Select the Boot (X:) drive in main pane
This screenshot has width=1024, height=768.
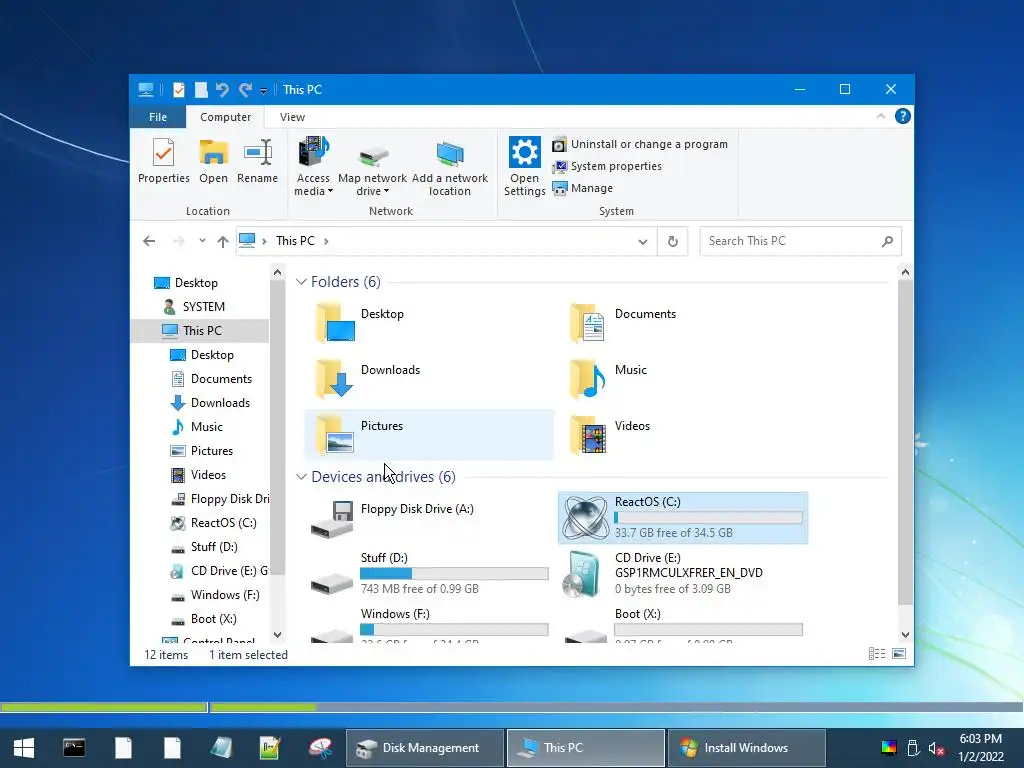tap(683, 624)
